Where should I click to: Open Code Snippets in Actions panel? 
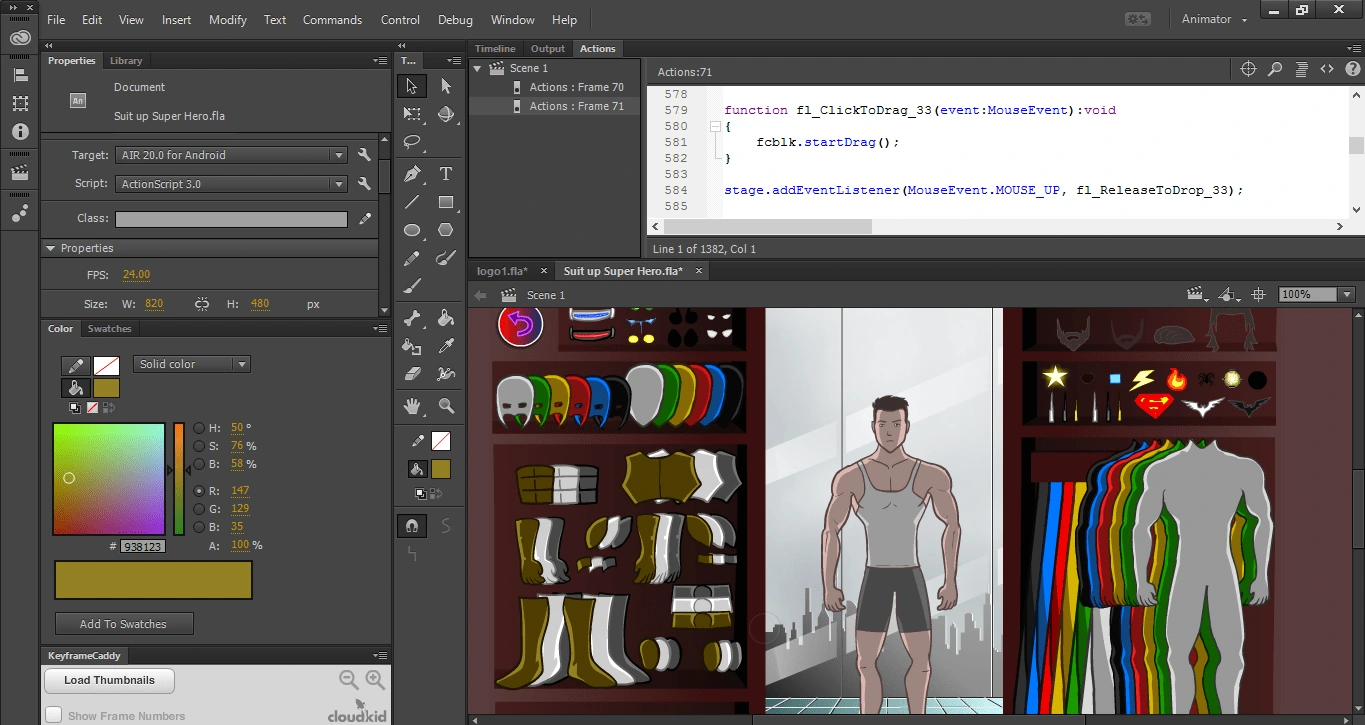click(x=1327, y=69)
